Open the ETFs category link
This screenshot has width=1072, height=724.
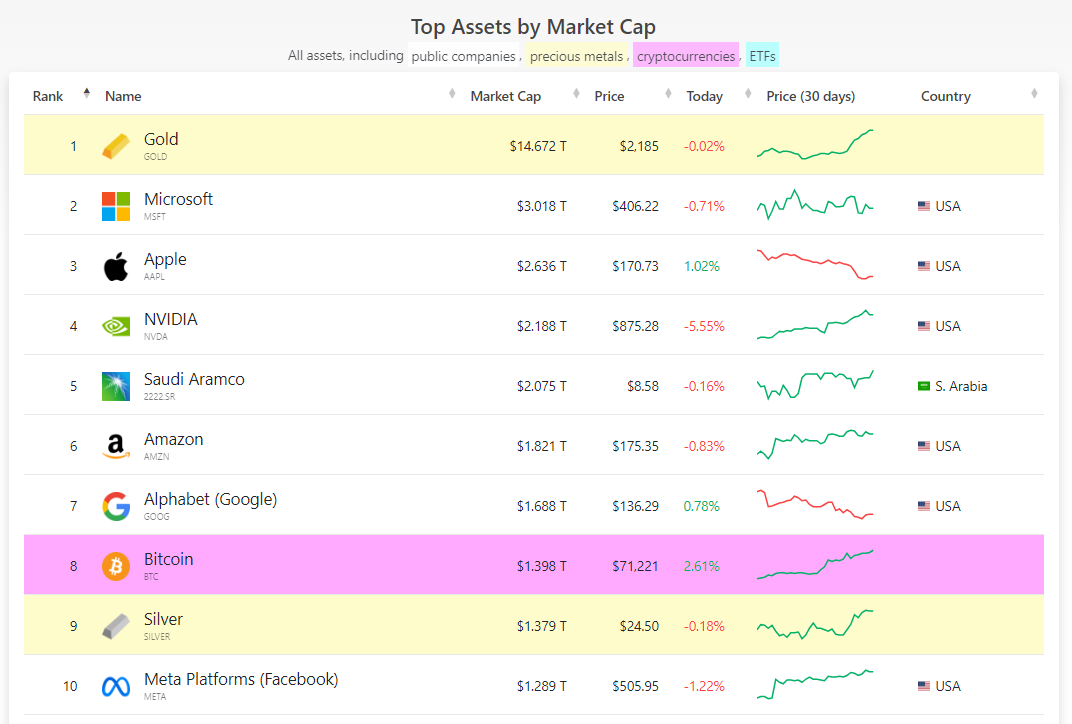pos(762,56)
